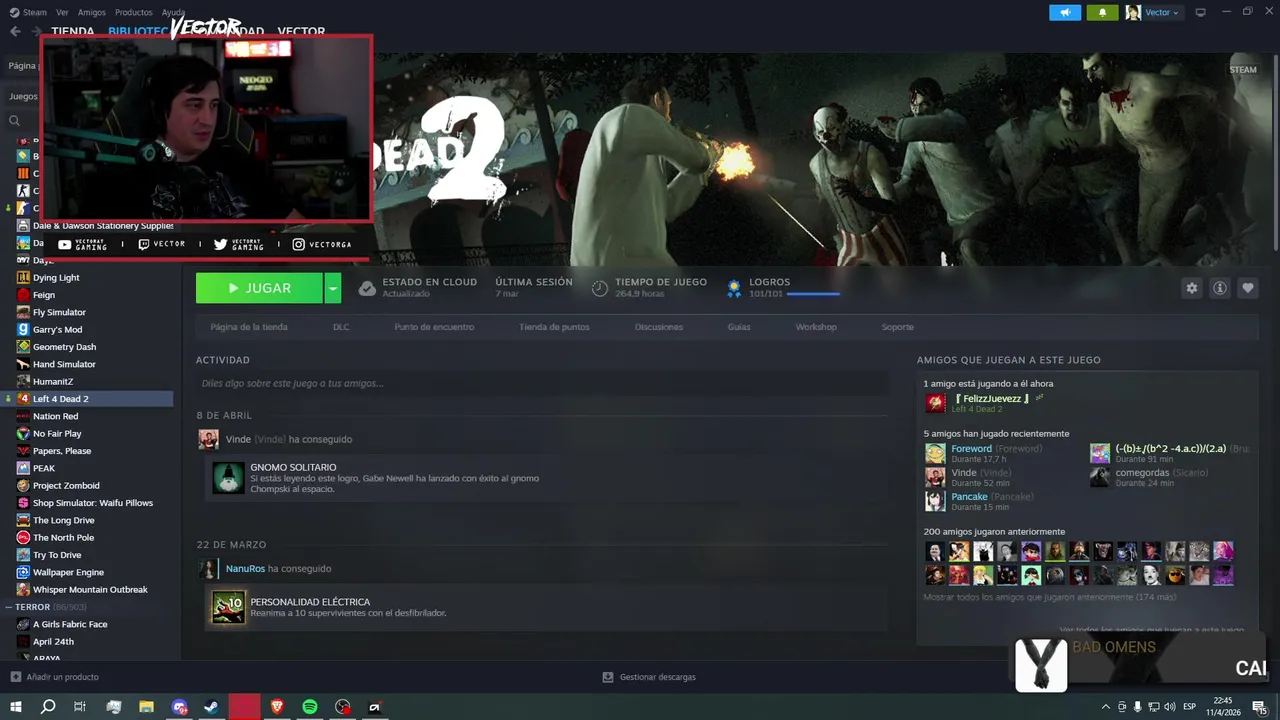Click the achievements progress bar
Image resolution: width=1280 pixels, height=720 pixels.
click(813, 294)
